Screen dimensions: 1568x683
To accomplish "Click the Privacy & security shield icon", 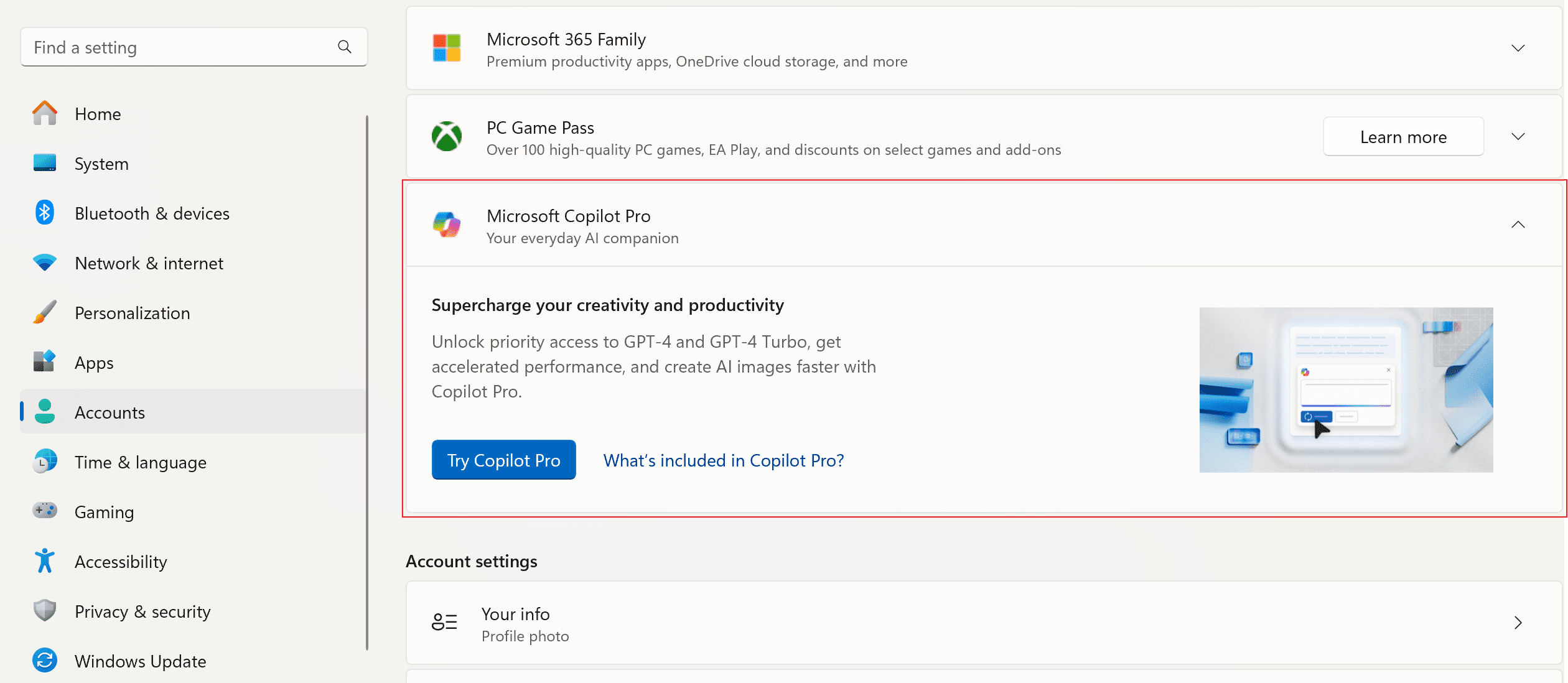I will 45,611.
